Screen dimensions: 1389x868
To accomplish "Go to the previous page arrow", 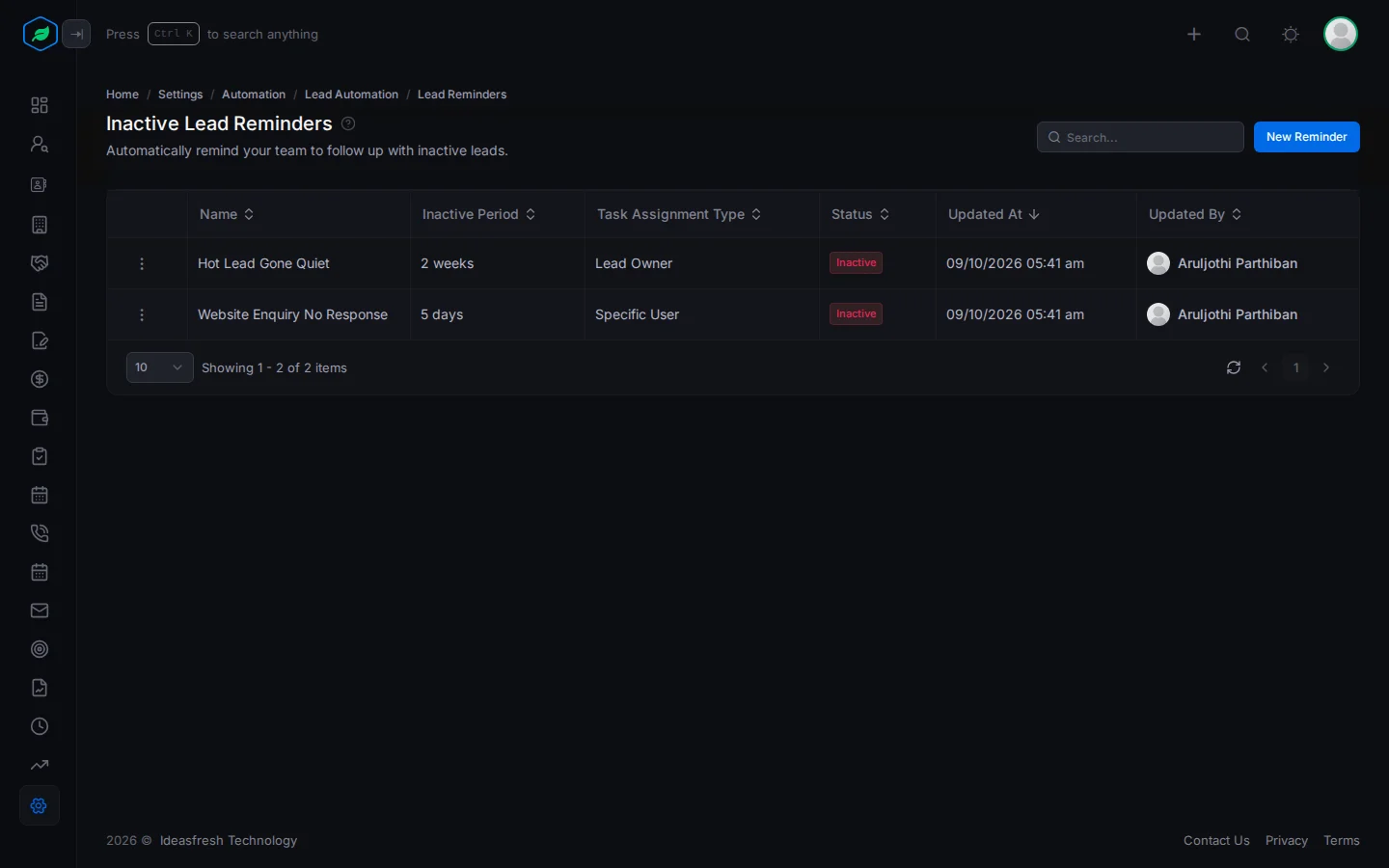I will (1265, 367).
